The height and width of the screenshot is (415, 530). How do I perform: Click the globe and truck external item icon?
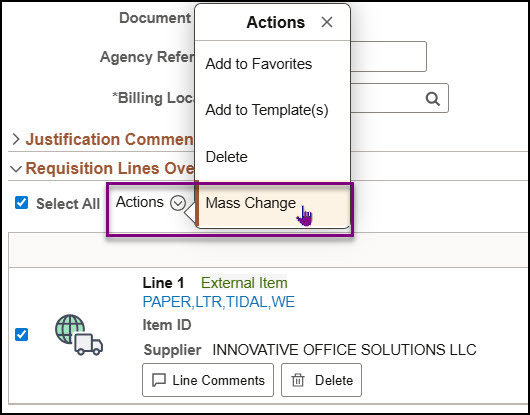[x=79, y=335]
